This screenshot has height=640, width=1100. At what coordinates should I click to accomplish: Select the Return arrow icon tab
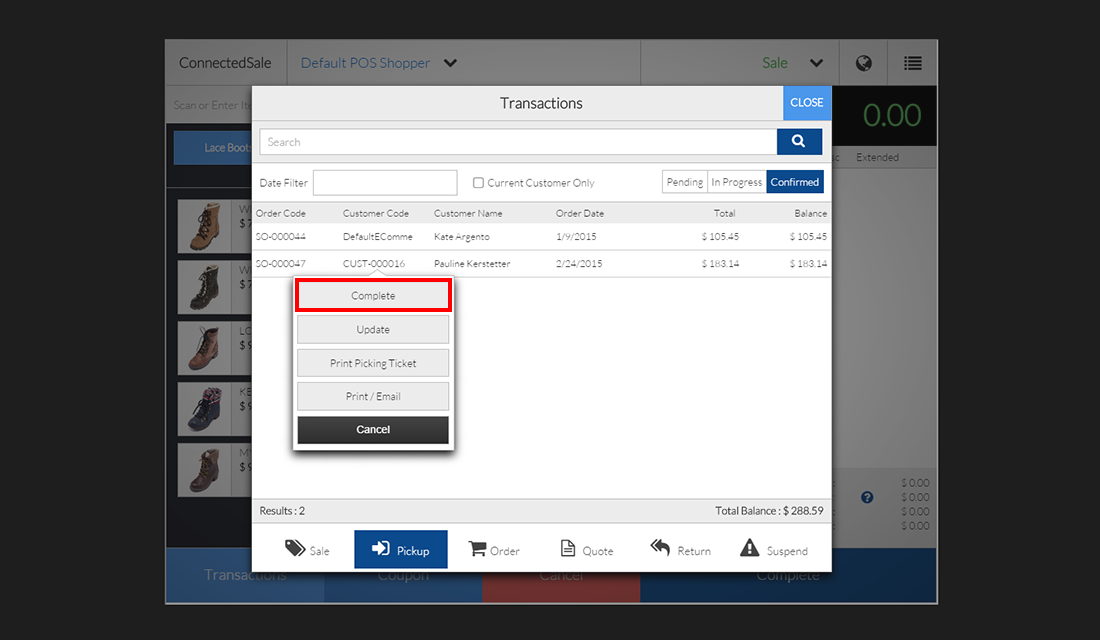[680, 550]
